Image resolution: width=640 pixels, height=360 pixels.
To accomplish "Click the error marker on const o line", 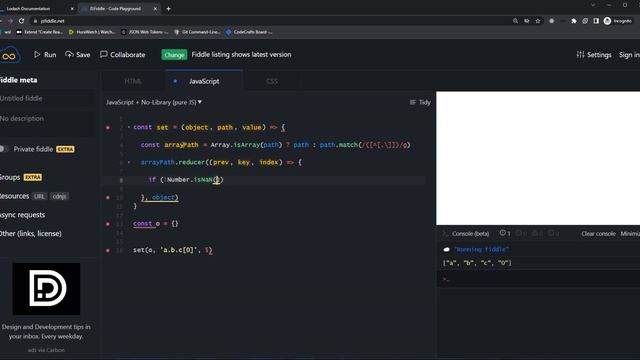I will tap(108, 224).
